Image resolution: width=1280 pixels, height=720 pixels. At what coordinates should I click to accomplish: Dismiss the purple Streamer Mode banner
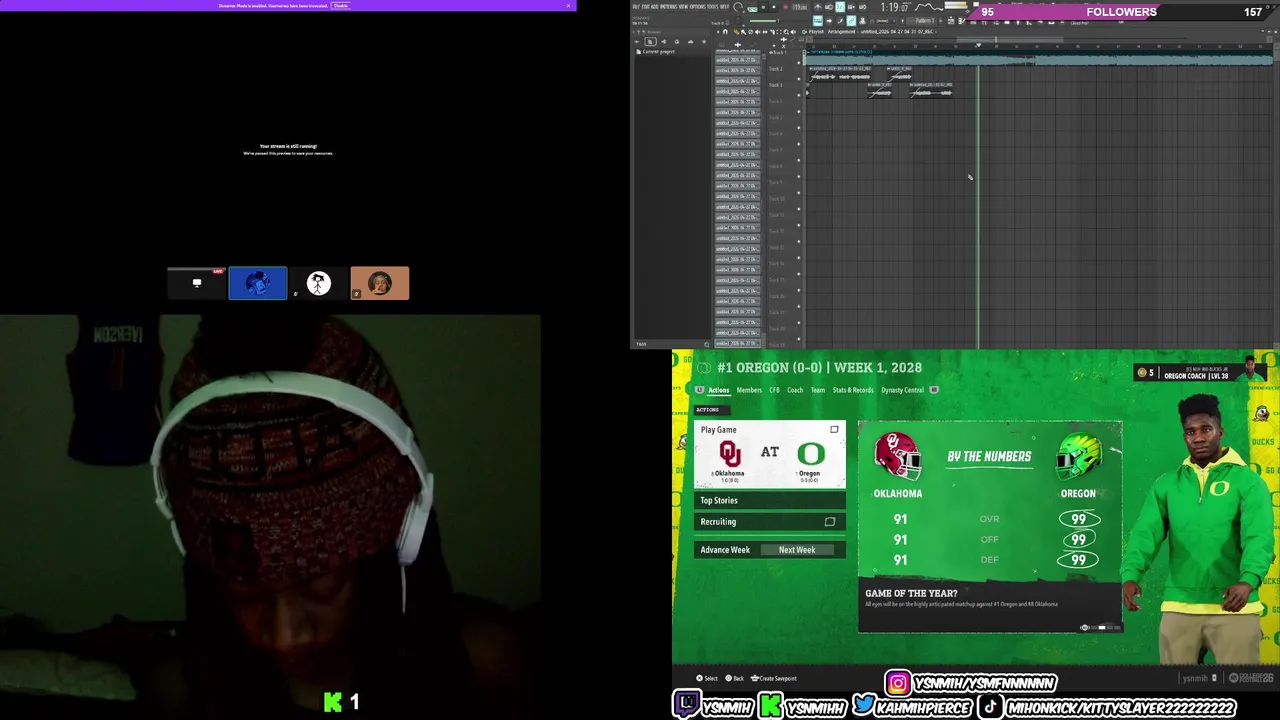pyautogui.click(x=568, y=5)
